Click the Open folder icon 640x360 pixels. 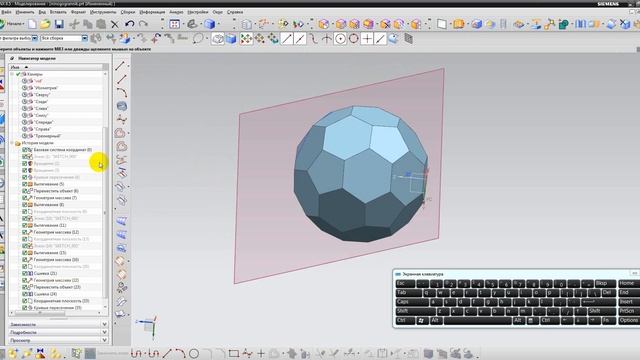tap(45, 24)
